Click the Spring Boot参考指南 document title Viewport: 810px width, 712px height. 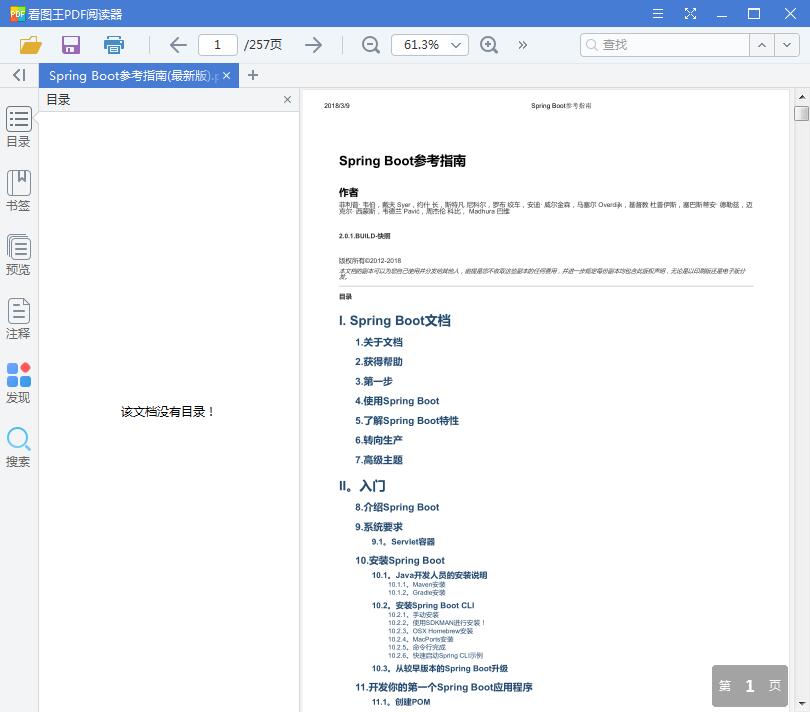(402, 161)
